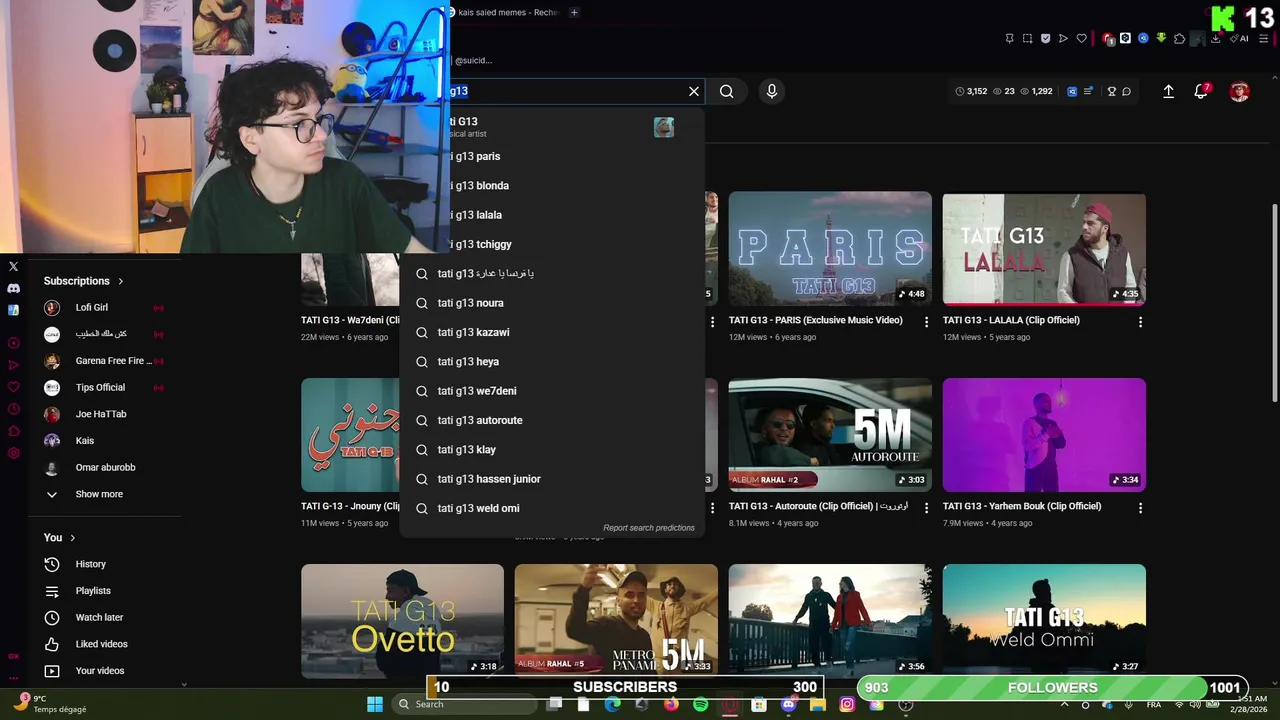
Task: Open Weld Ommi video thumbnail
Action: point(1044,620)
